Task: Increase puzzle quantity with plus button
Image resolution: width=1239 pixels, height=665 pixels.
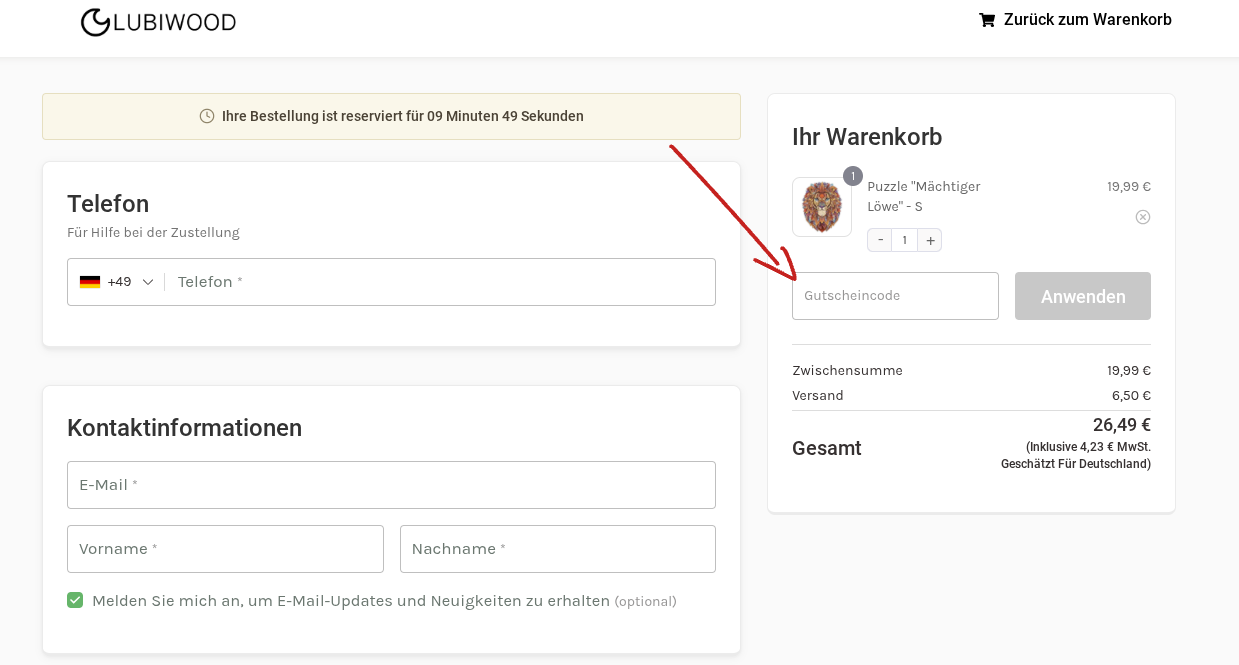Action: click(x=930, y=240)
